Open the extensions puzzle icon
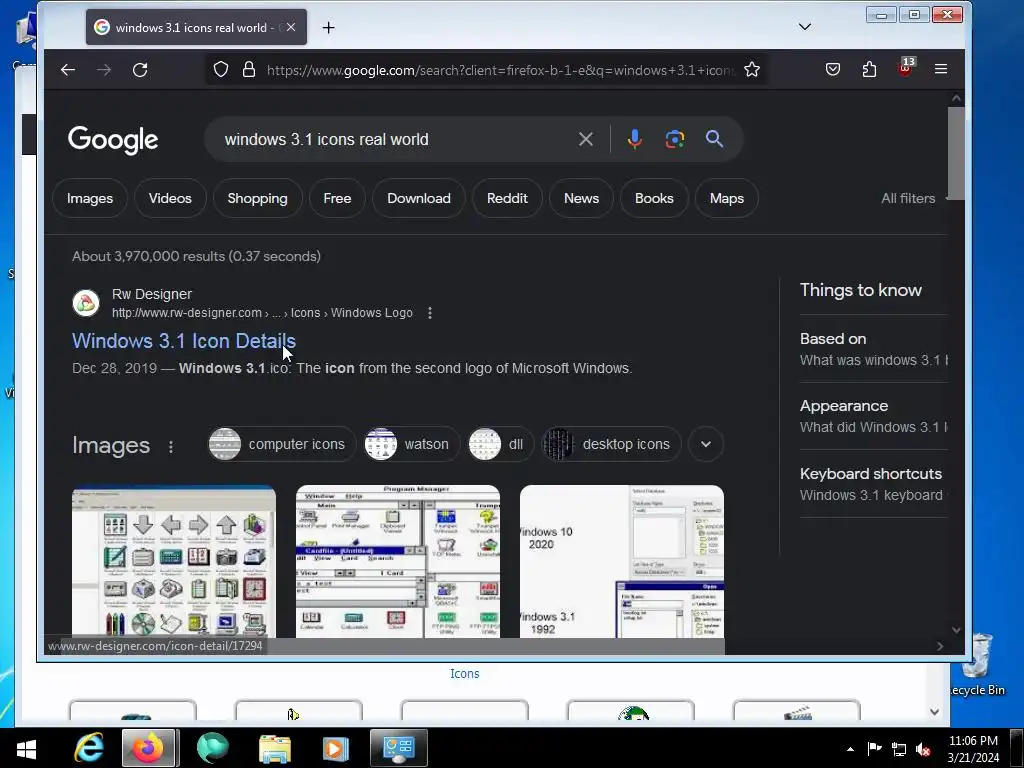This screenshot has height=768, width=1024. pos(869,69)
